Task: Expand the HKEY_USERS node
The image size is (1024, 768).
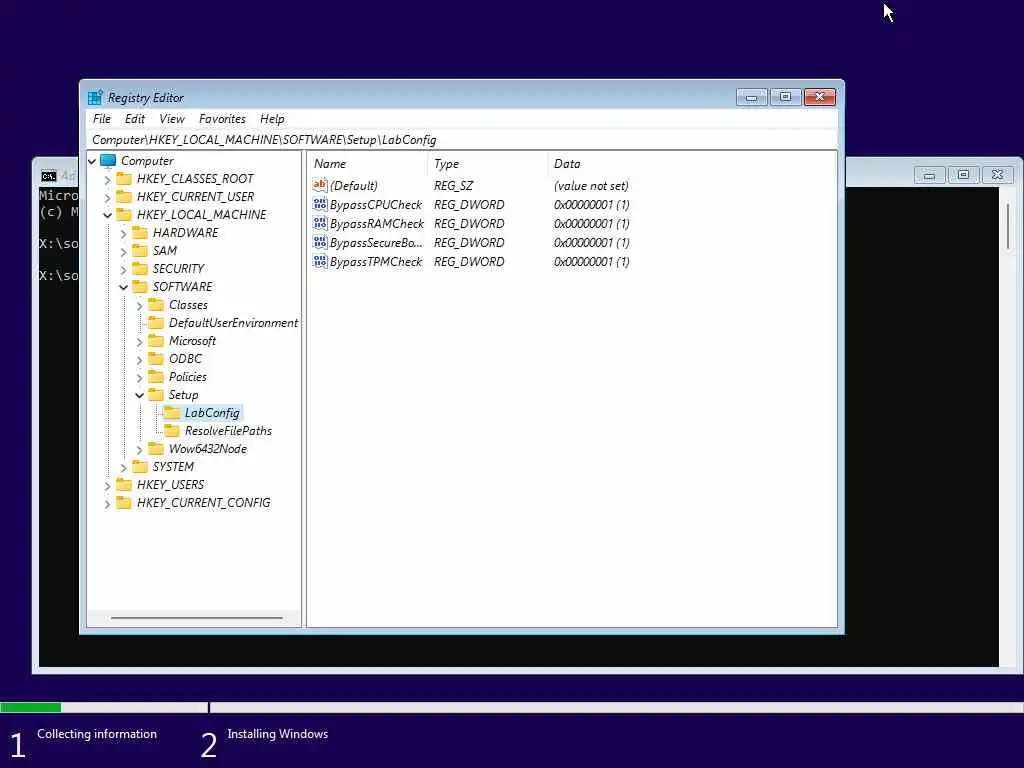Action: click(x=108, y=486)
